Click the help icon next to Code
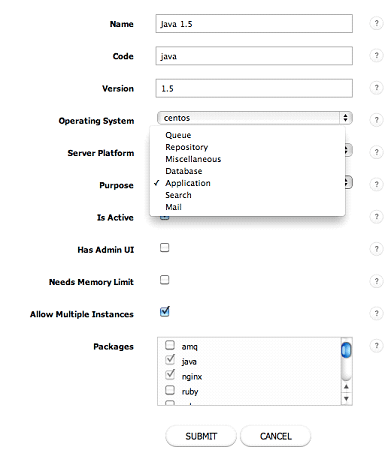 376,55
